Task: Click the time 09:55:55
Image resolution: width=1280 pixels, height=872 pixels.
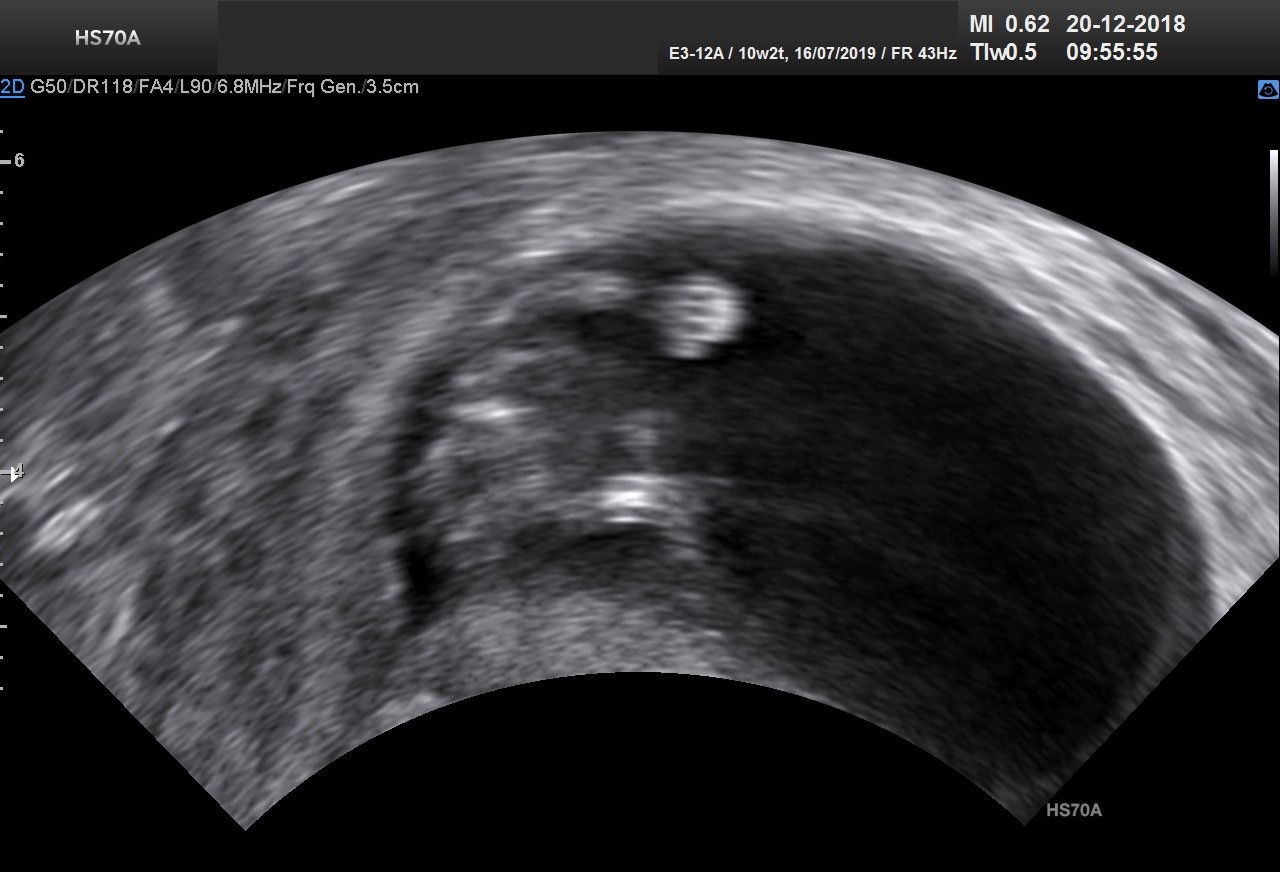Action: click(x=1111, y=52)
